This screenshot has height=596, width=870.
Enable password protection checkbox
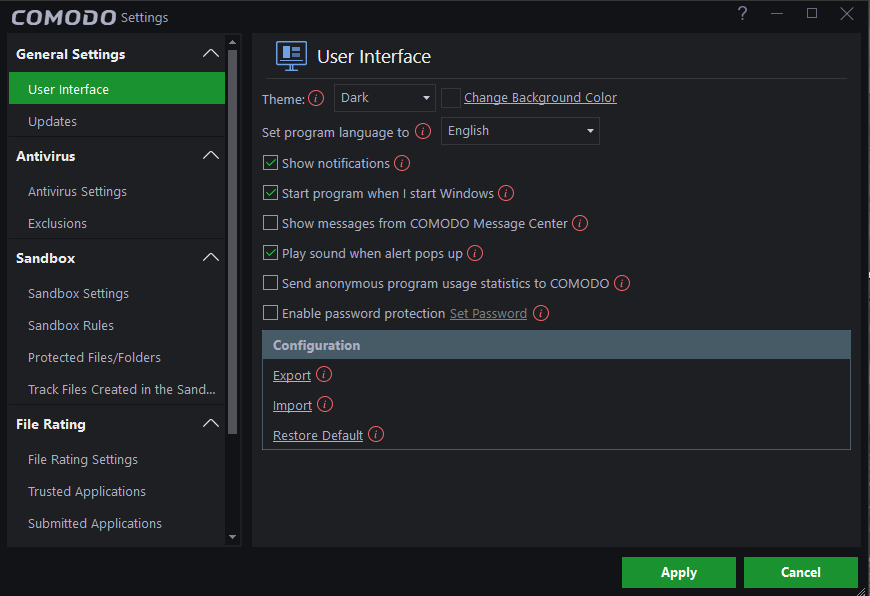pyautogui.click(x=270, y=313)
